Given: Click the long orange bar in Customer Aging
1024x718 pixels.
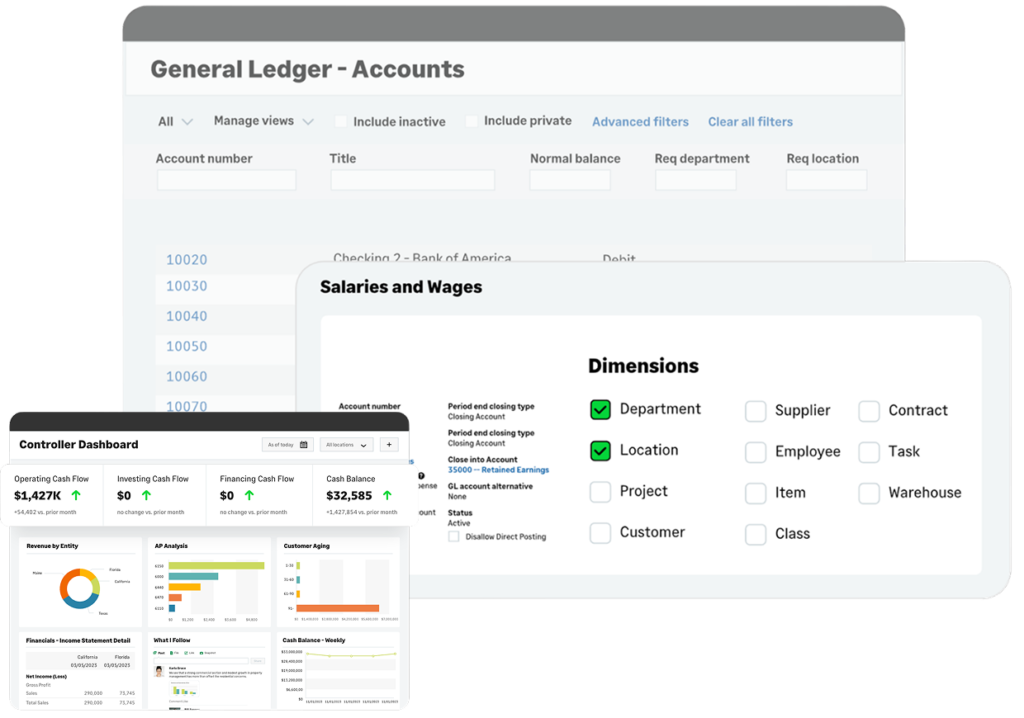Looking at the screenshot, I should tap(338, 608).
